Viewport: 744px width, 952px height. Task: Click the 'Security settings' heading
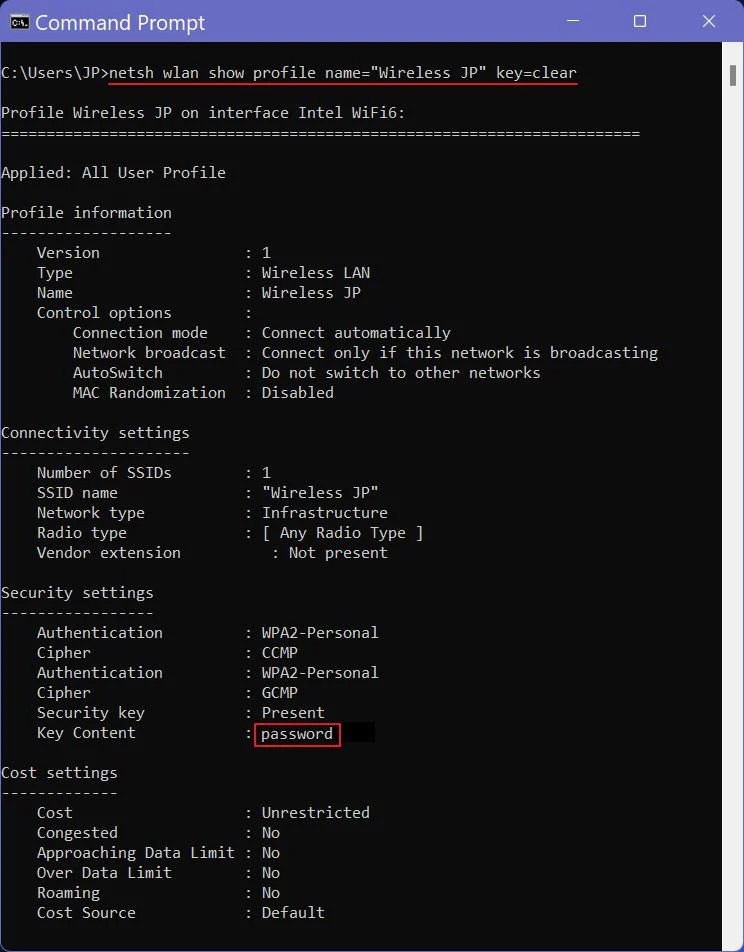77,593
